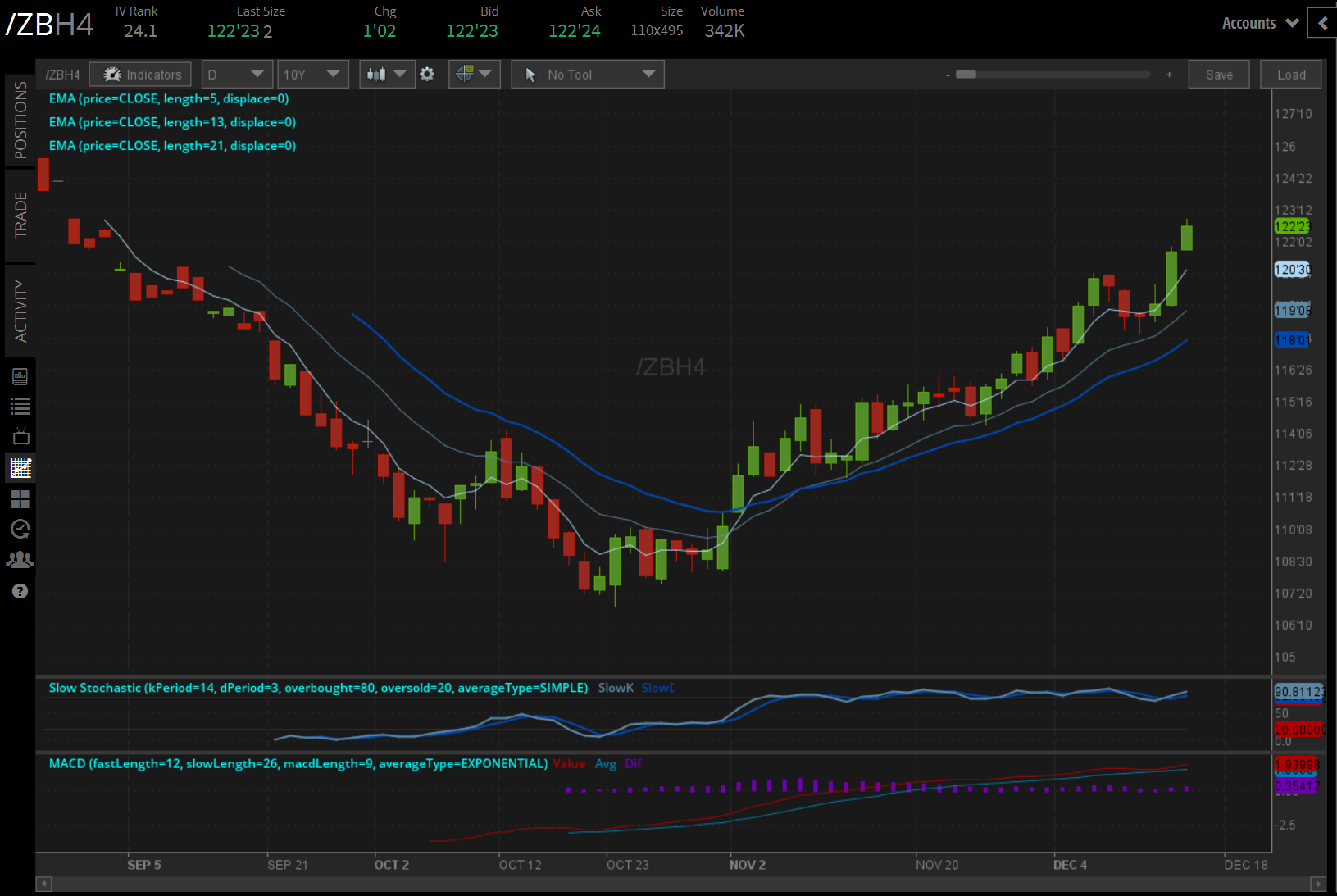Click the Save button

click(1218, 75)
